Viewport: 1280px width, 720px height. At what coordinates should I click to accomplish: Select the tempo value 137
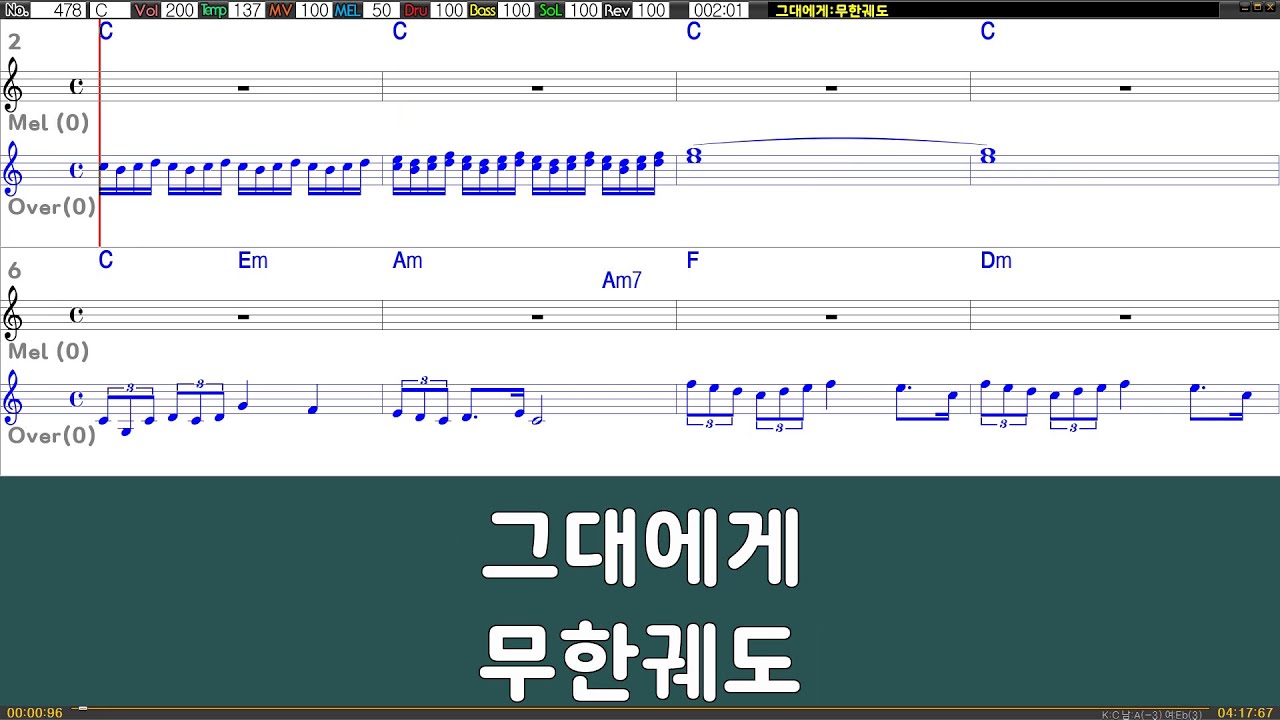tap(247, 10)
